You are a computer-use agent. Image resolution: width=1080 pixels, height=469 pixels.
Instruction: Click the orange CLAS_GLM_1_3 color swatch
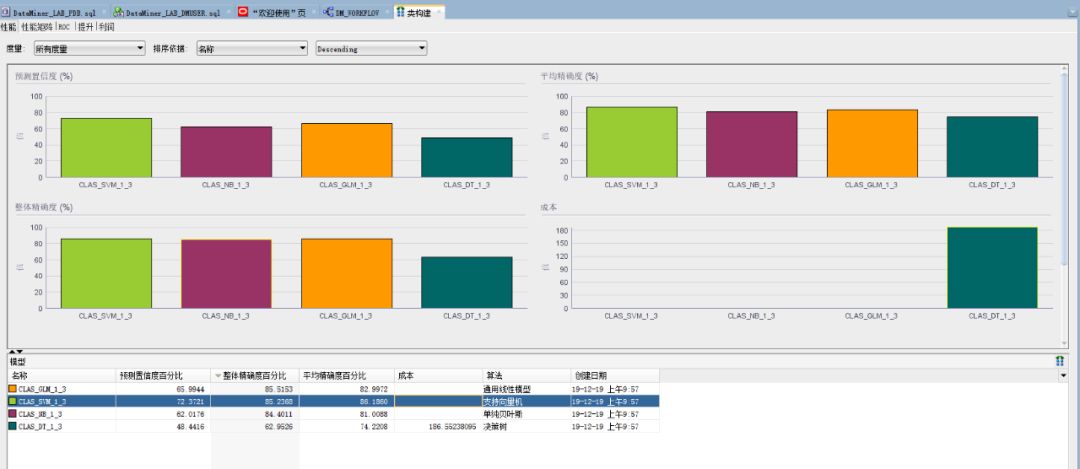click(12, 388)
